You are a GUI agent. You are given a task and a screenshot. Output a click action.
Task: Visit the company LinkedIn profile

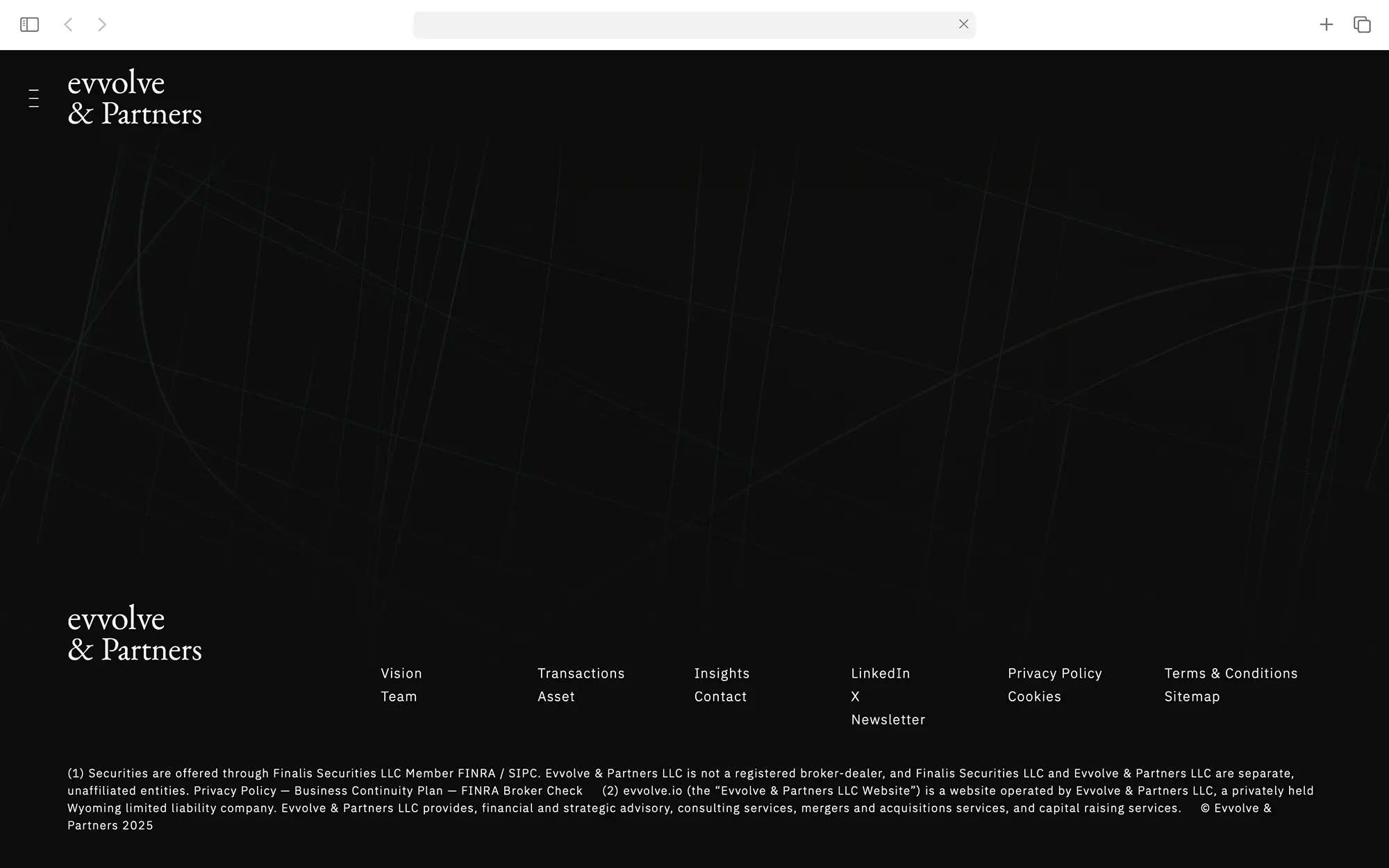click(x=880, y=673)
